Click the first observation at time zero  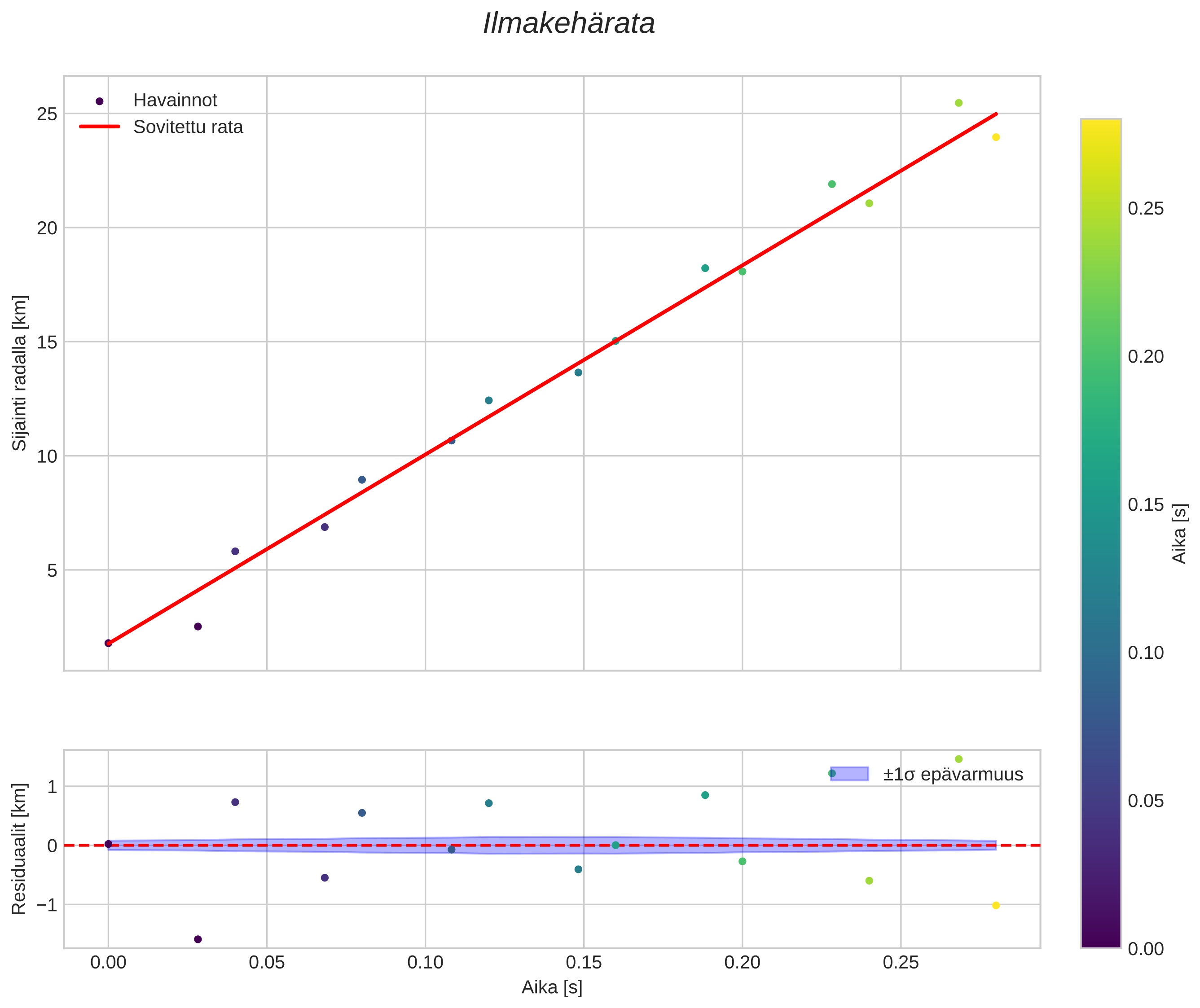tap(108, 643)
